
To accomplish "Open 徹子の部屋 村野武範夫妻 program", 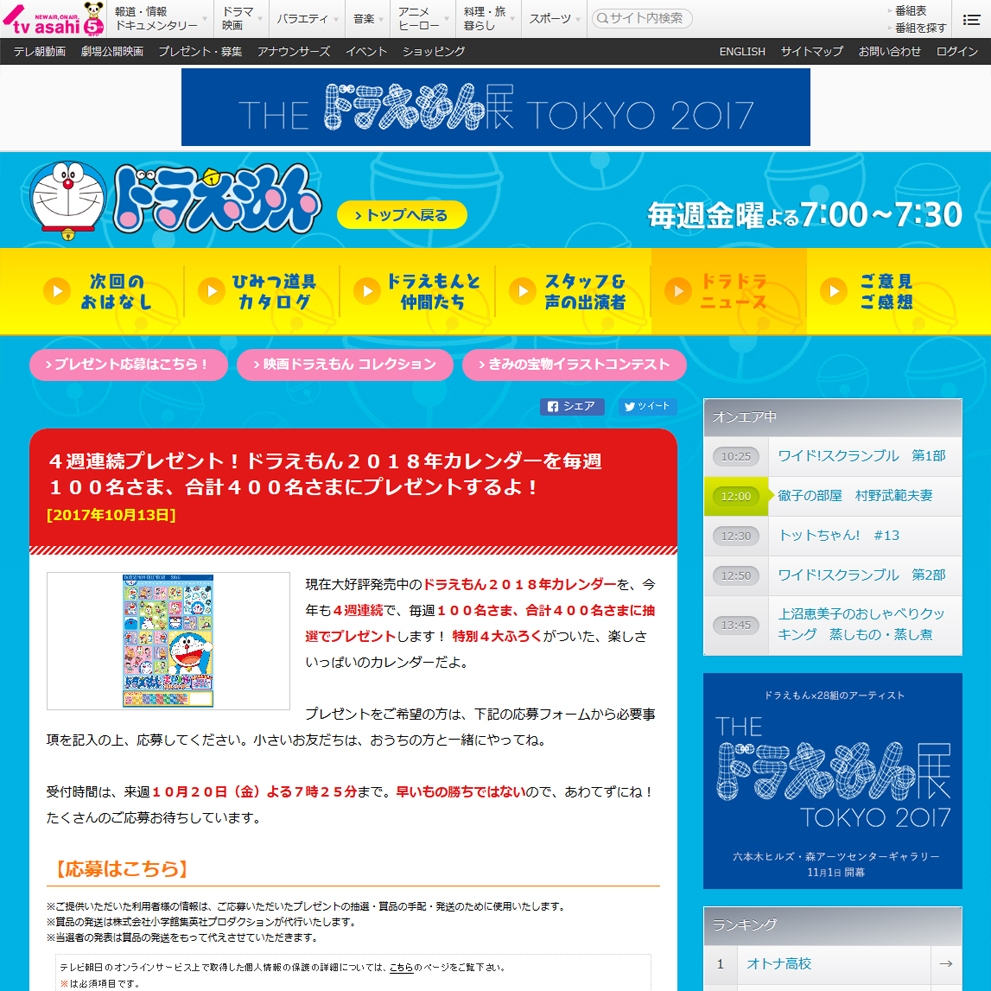I will pyautogui.click(x=855, y=496).
